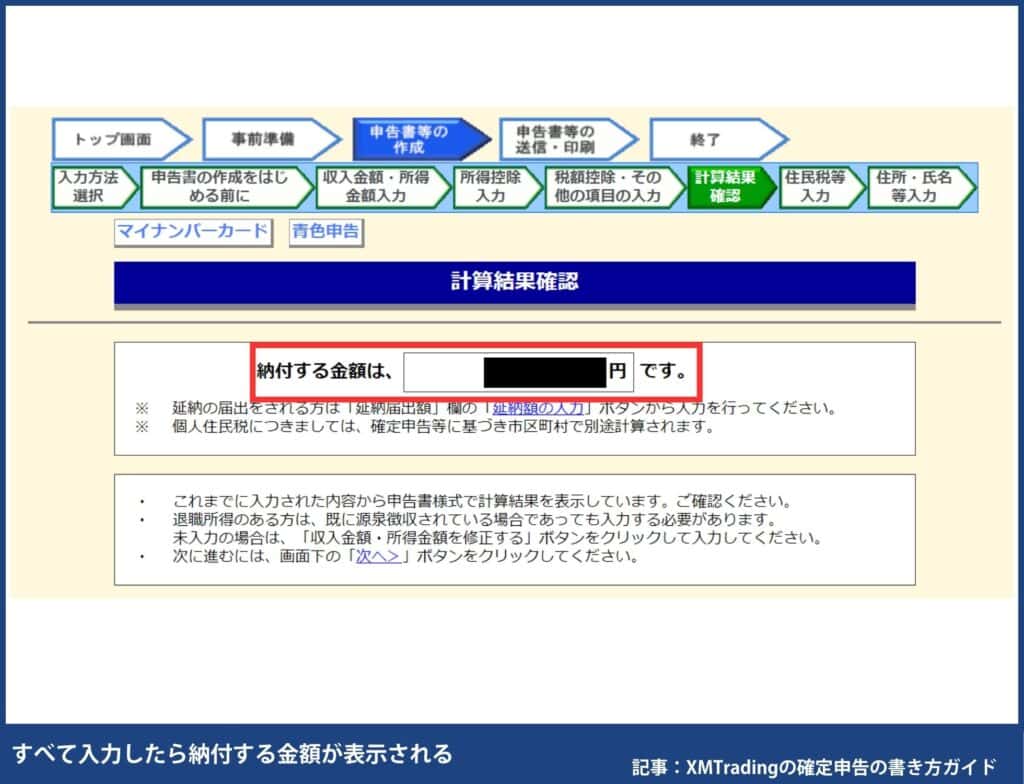Open the 申告書等の送信・印刷 step
This screenshot has width=1024, height=784.
tap(568, 139)
